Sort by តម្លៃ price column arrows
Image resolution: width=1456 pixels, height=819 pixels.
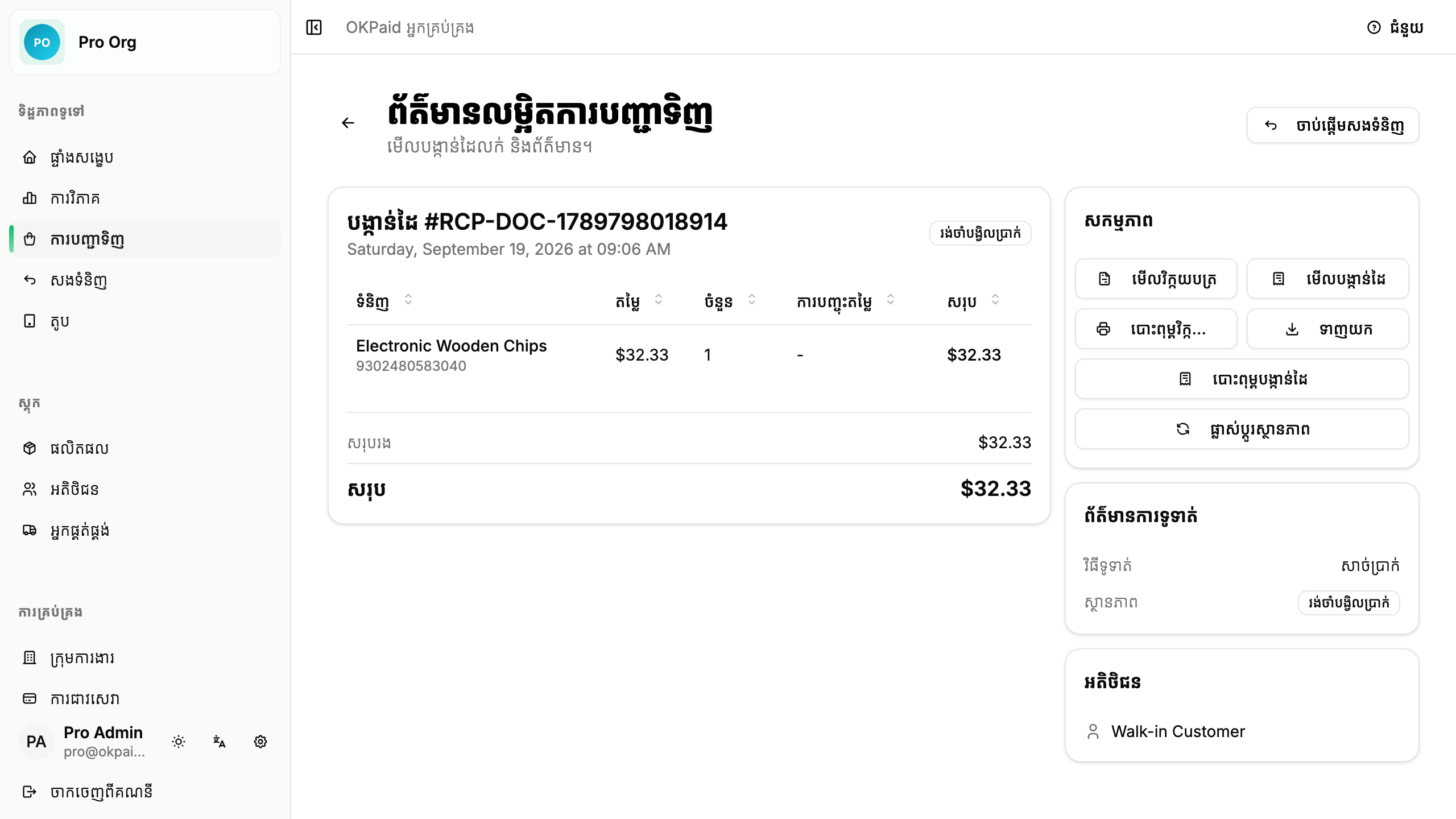pos(659,300)
